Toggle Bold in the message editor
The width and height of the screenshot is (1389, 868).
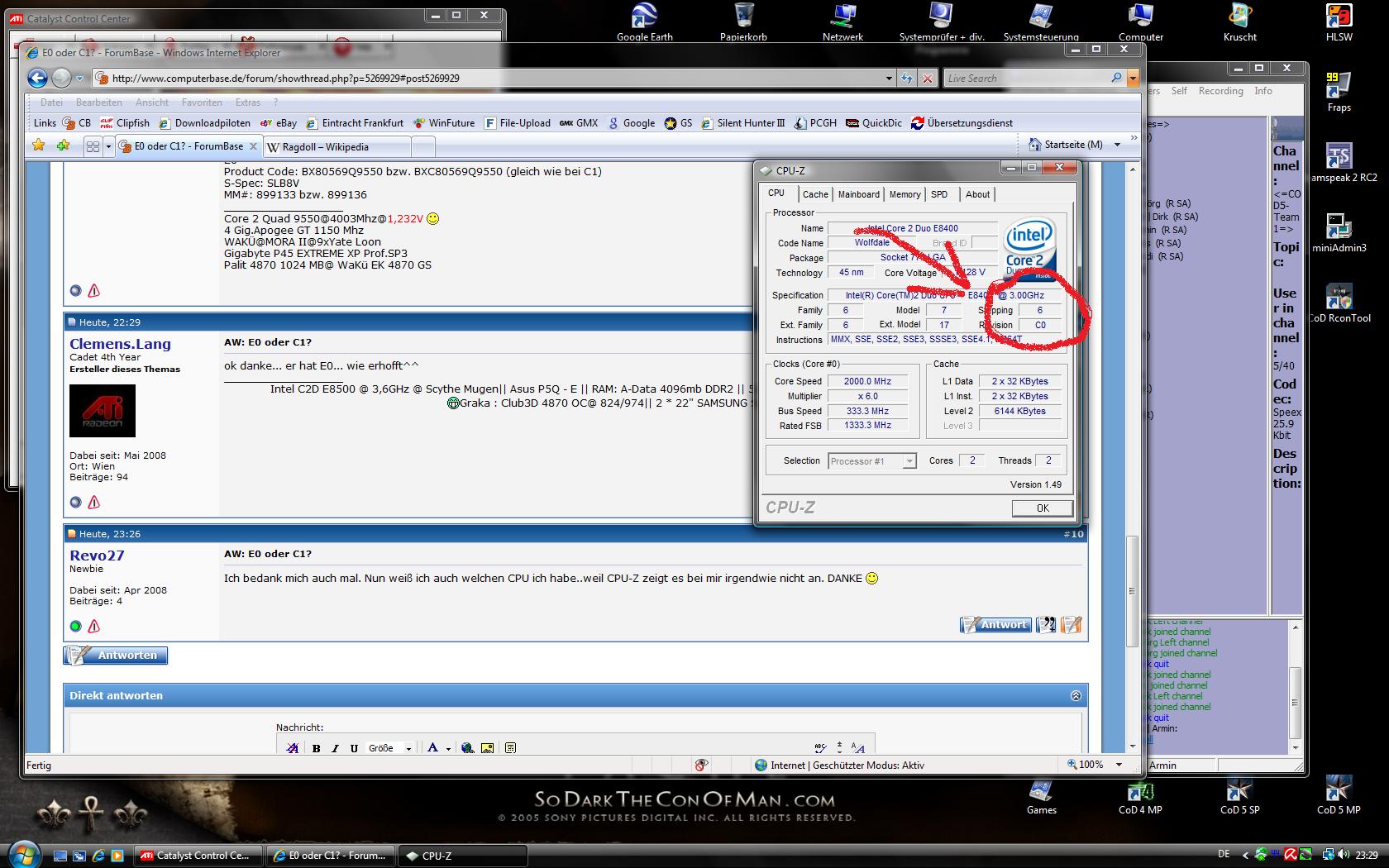316,748
